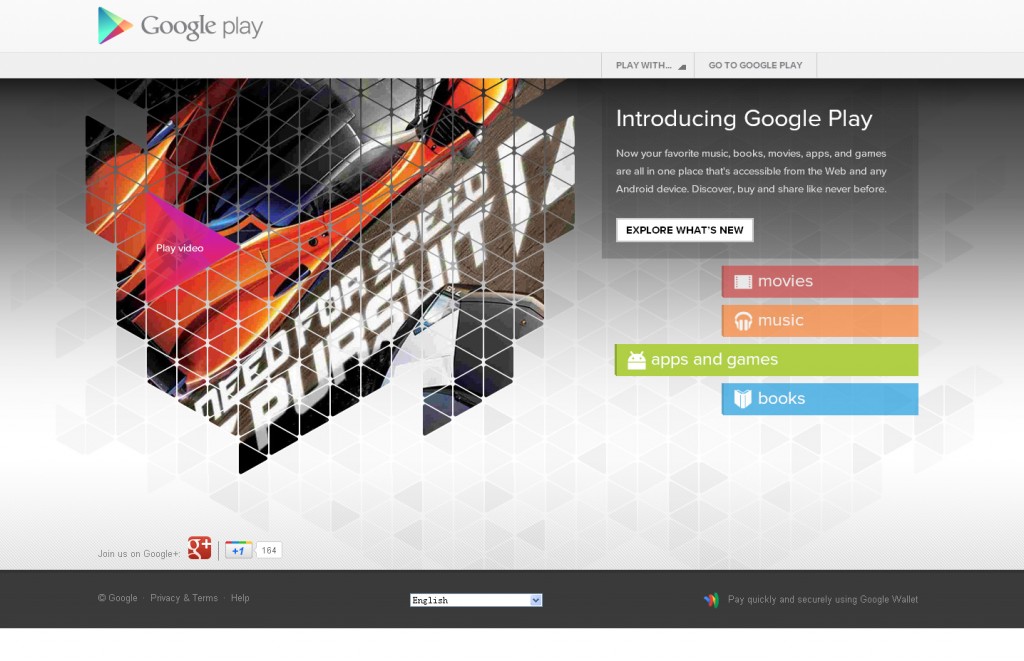The height and width of the screenshot is (661, 1024).
Task: Click the film strip icon on movies
Action: point(743,282)
